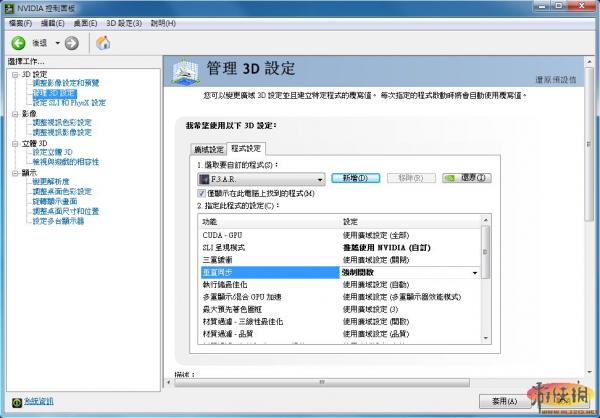
Task: Select 變更解析度 in the task tree
Action: pos(56,181)
